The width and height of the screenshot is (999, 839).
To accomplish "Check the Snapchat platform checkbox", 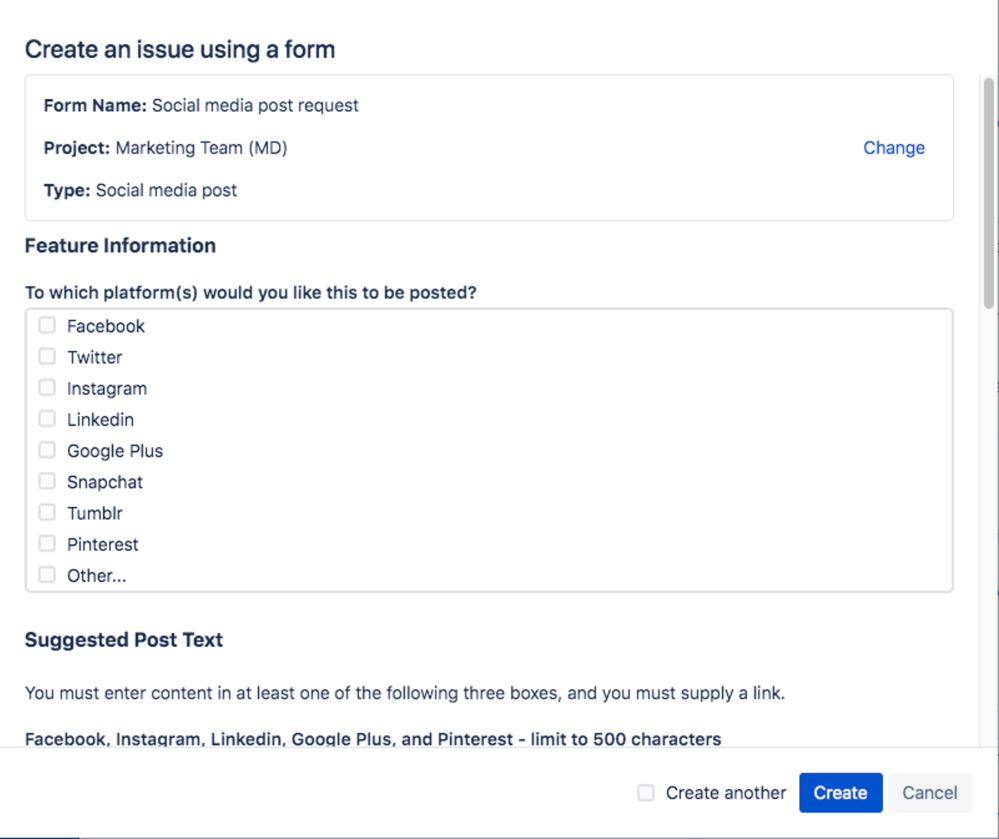I will (x=46, y=480).
